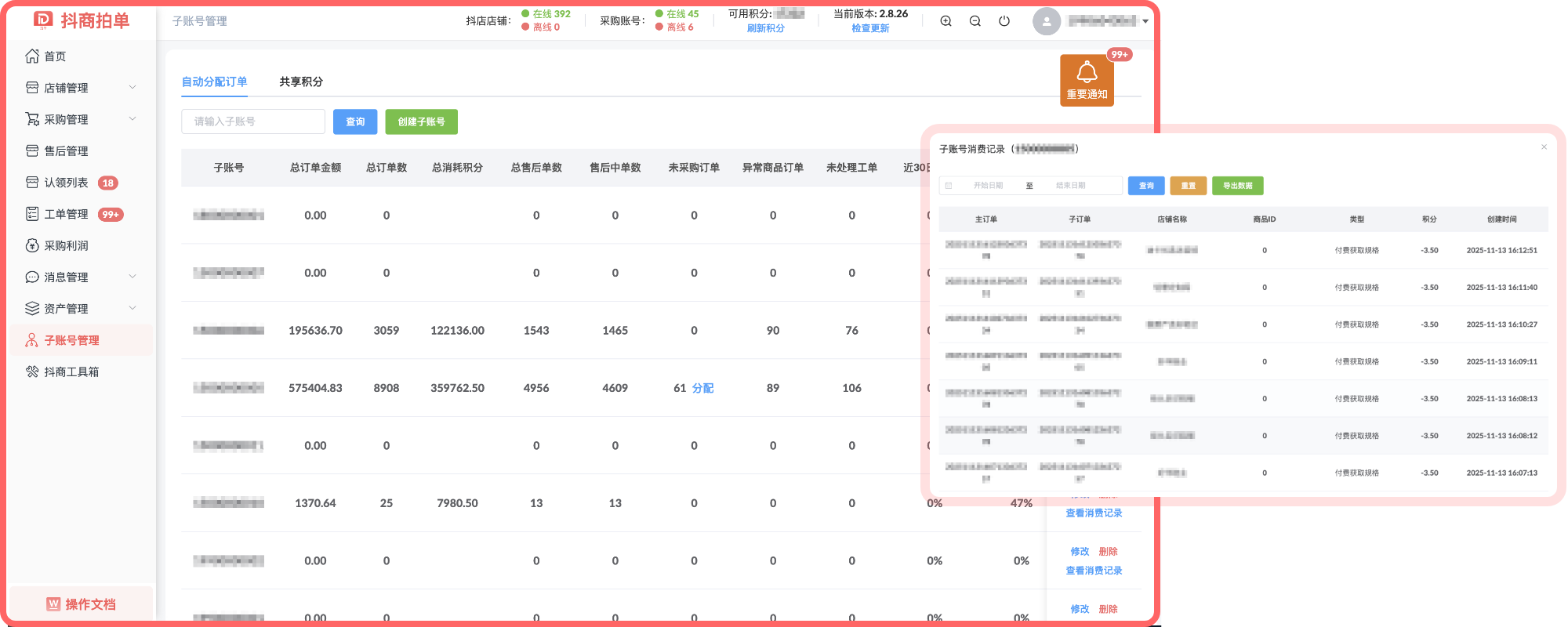
Task: Open the Doushang toolbox wrench icon
Action: [x=32, y=372]
